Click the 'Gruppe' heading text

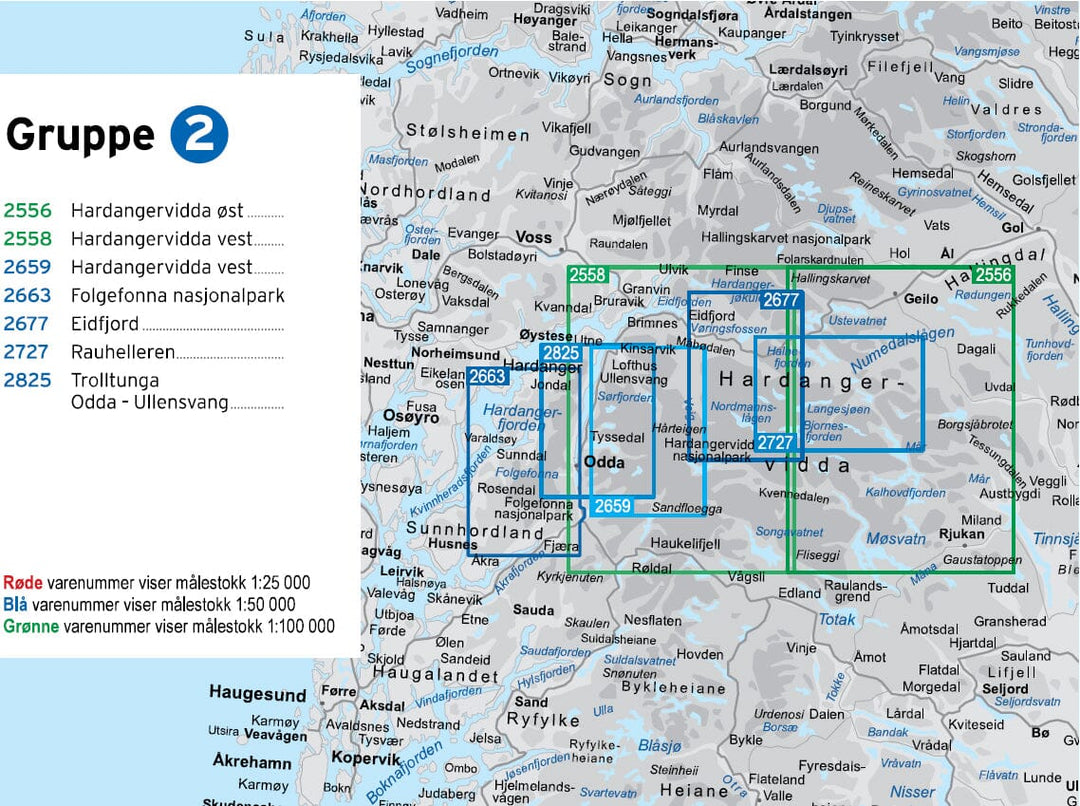tap(80, 135)
